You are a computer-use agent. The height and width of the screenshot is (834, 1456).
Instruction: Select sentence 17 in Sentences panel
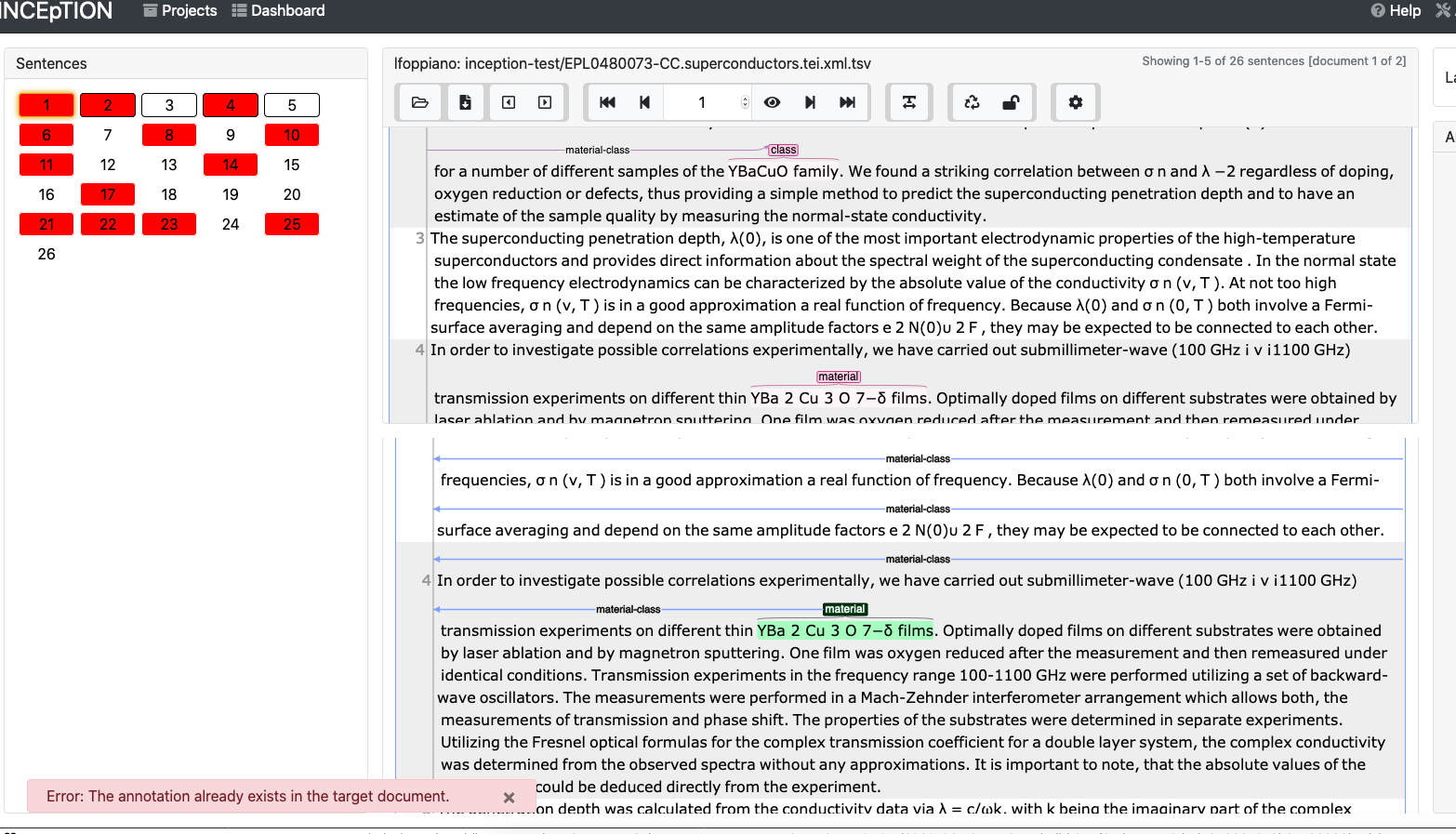108,194
